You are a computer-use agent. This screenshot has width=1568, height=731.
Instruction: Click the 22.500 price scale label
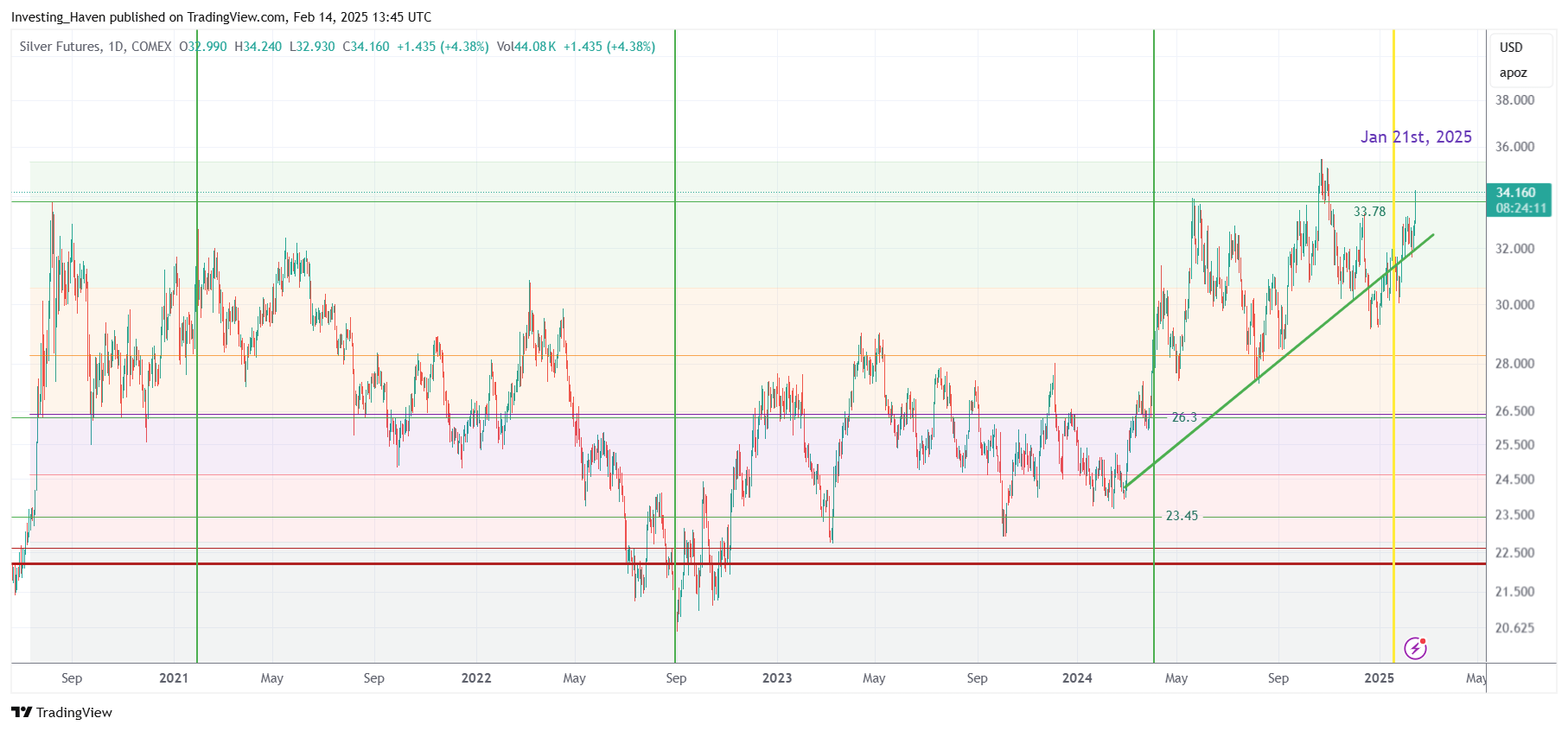tap(1515, 553)
